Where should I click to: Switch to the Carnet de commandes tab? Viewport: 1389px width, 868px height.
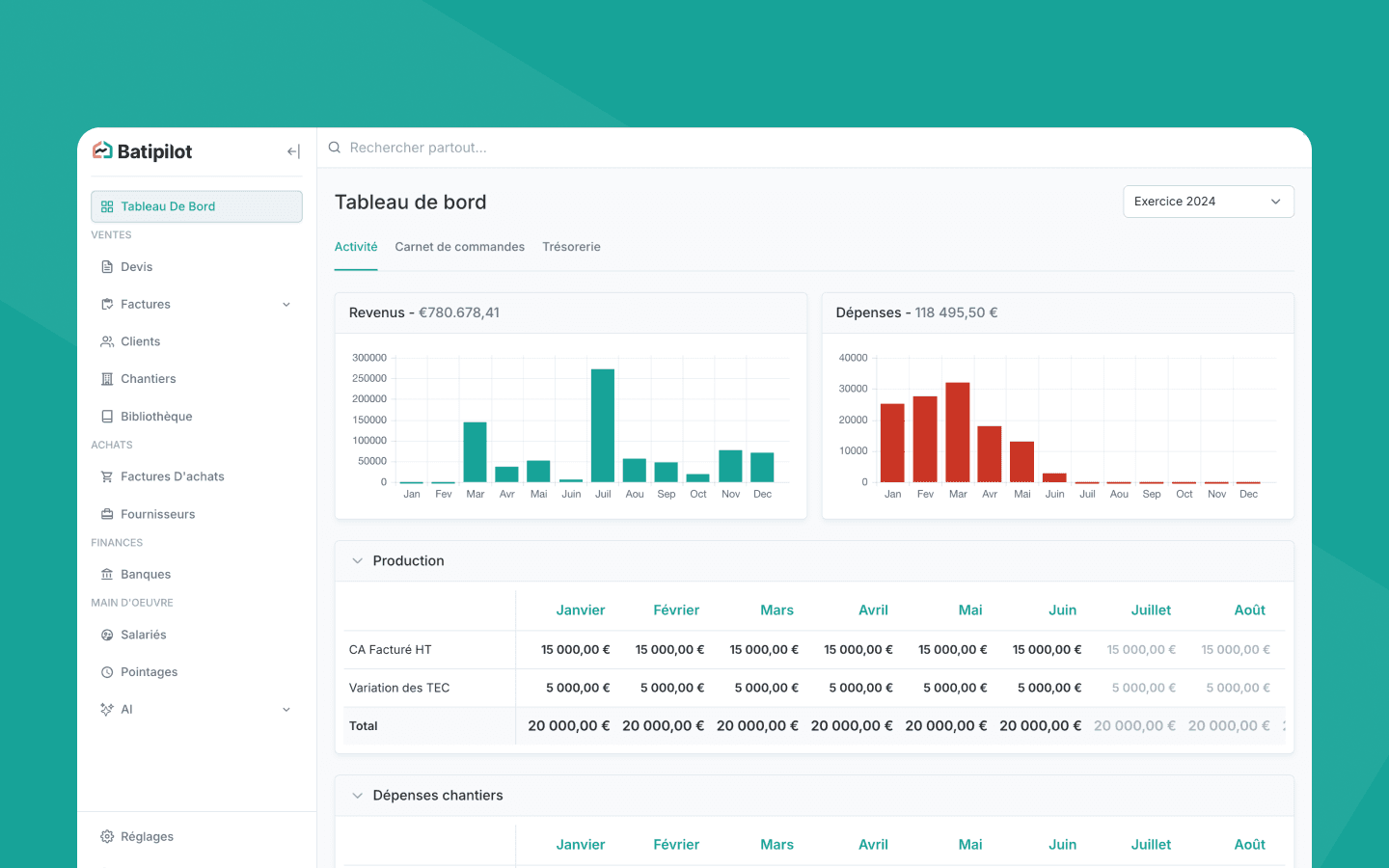[x=460, y=247]
